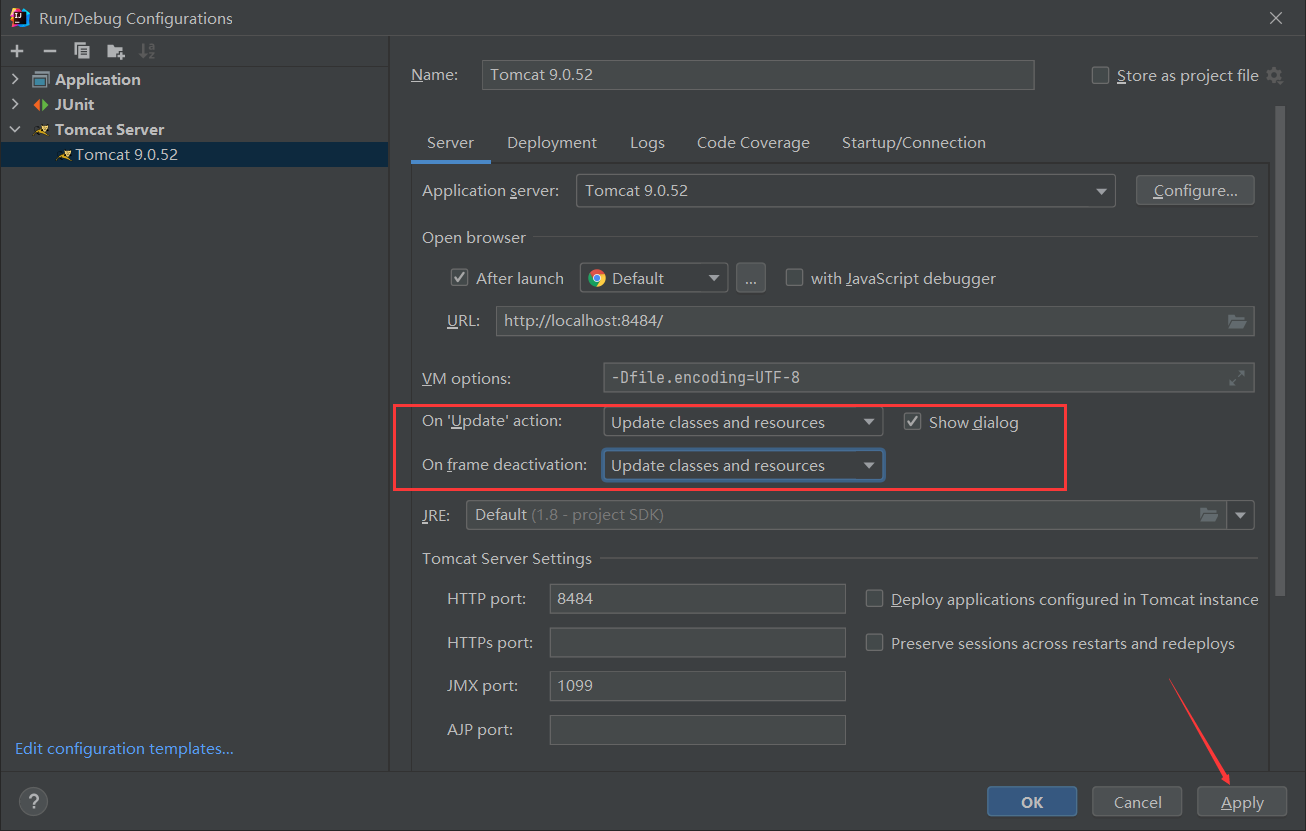Click the Application type icon in tree
Image resolution: width=1306 pixels, height=831 pixels.
(40, 80)
